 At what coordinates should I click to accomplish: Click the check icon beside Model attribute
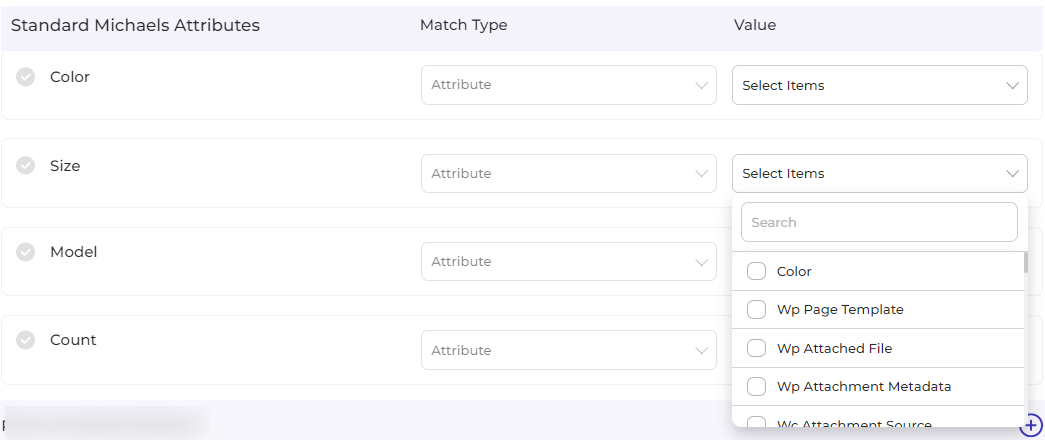[x=26, y=252]
